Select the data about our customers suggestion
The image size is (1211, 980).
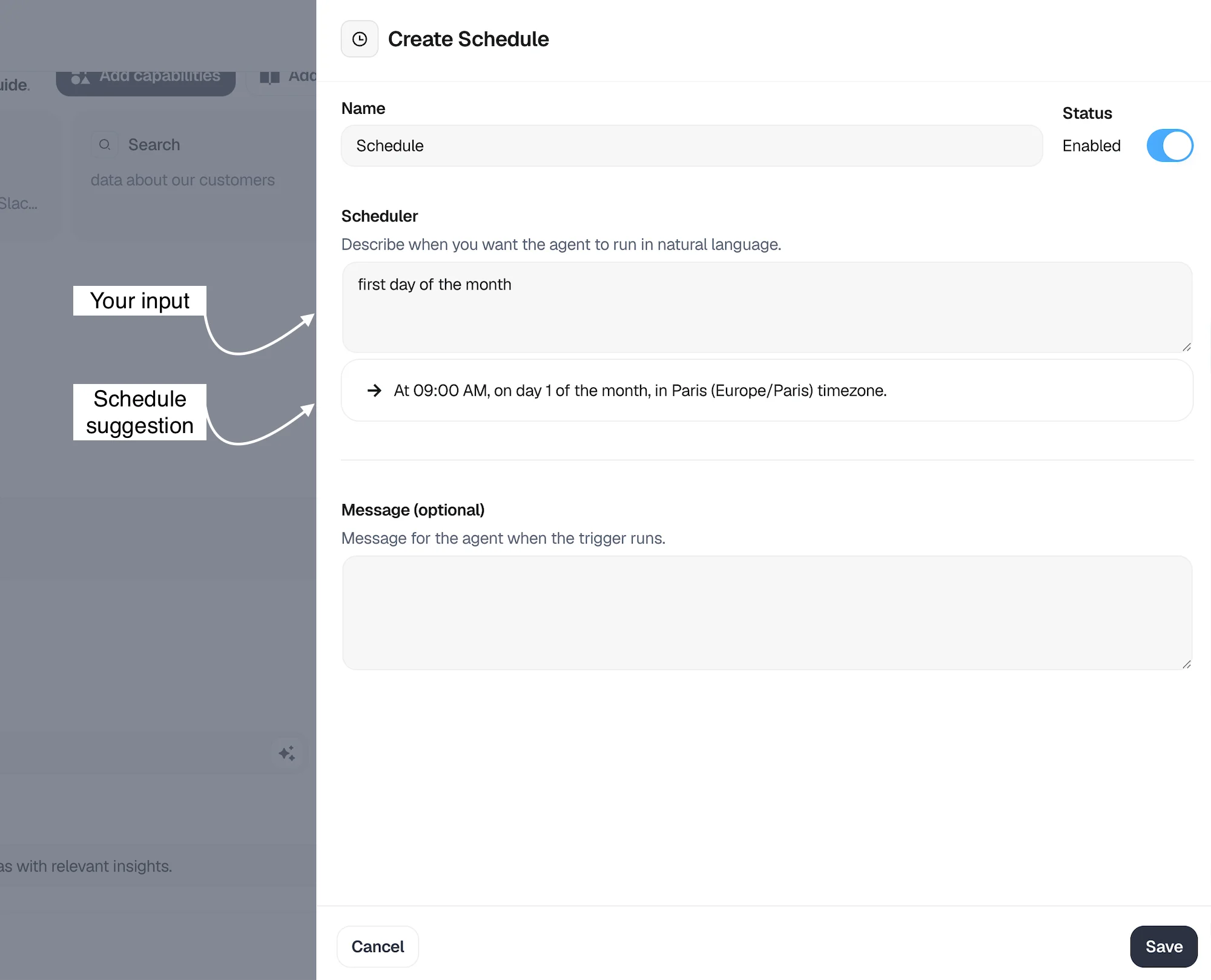(182, 180)
